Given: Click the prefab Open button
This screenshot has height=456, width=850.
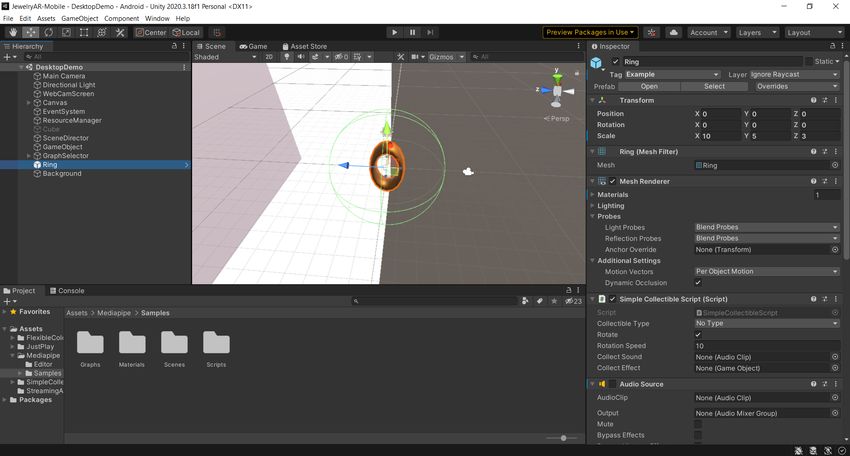Looking at the screenshot, I should pyautogui.click(x=649, y=86).
